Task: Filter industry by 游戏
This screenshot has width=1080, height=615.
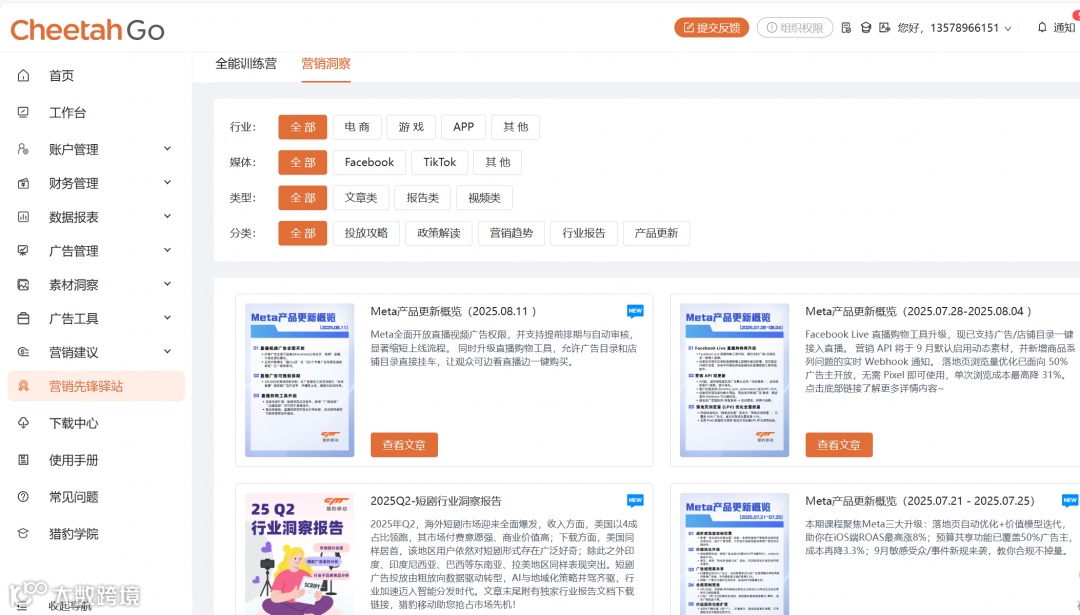Action: tap(411, 127)
